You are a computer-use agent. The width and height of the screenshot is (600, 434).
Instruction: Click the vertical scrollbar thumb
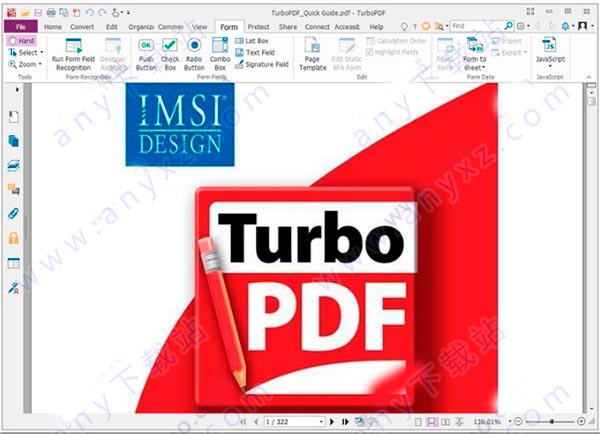pyautogui.click(x=591, y=101)
